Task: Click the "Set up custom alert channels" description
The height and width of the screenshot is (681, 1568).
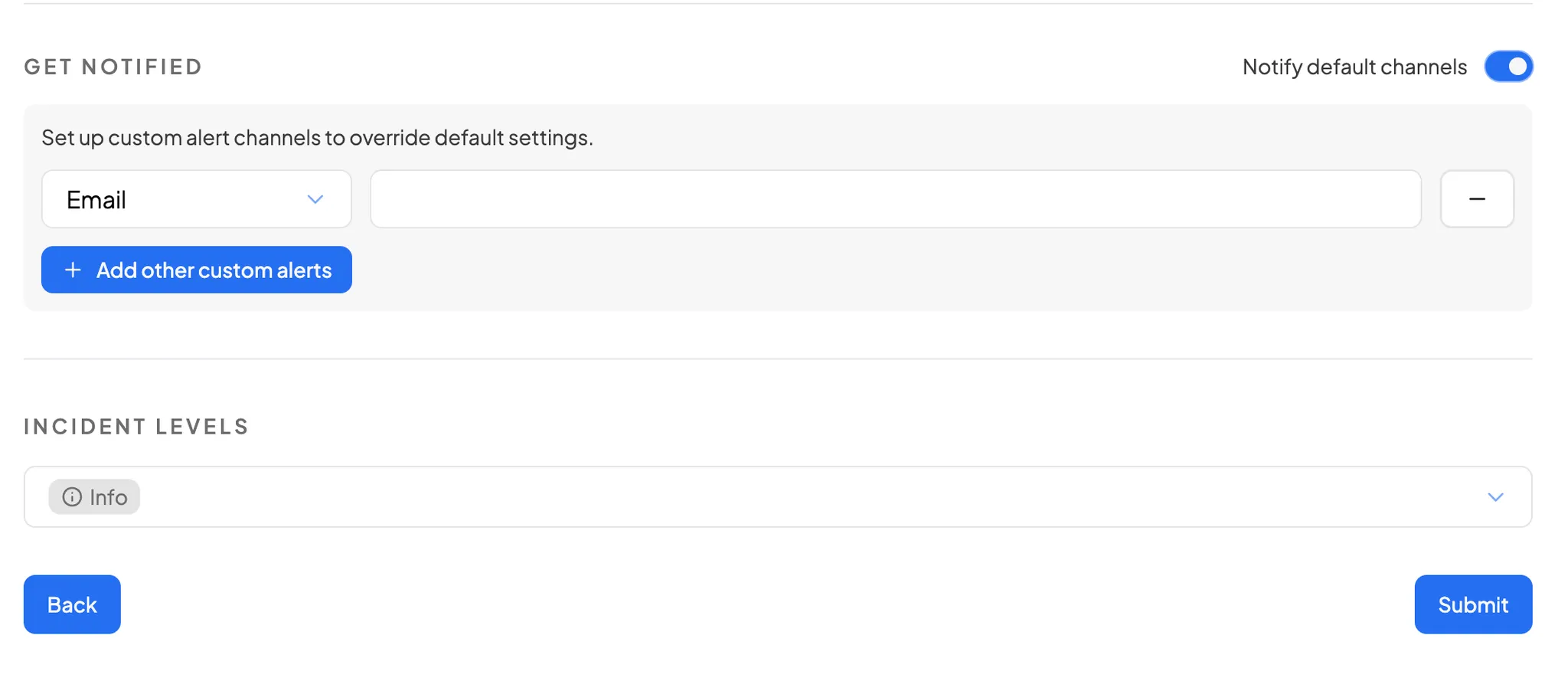Action: [x=317, y=138]
